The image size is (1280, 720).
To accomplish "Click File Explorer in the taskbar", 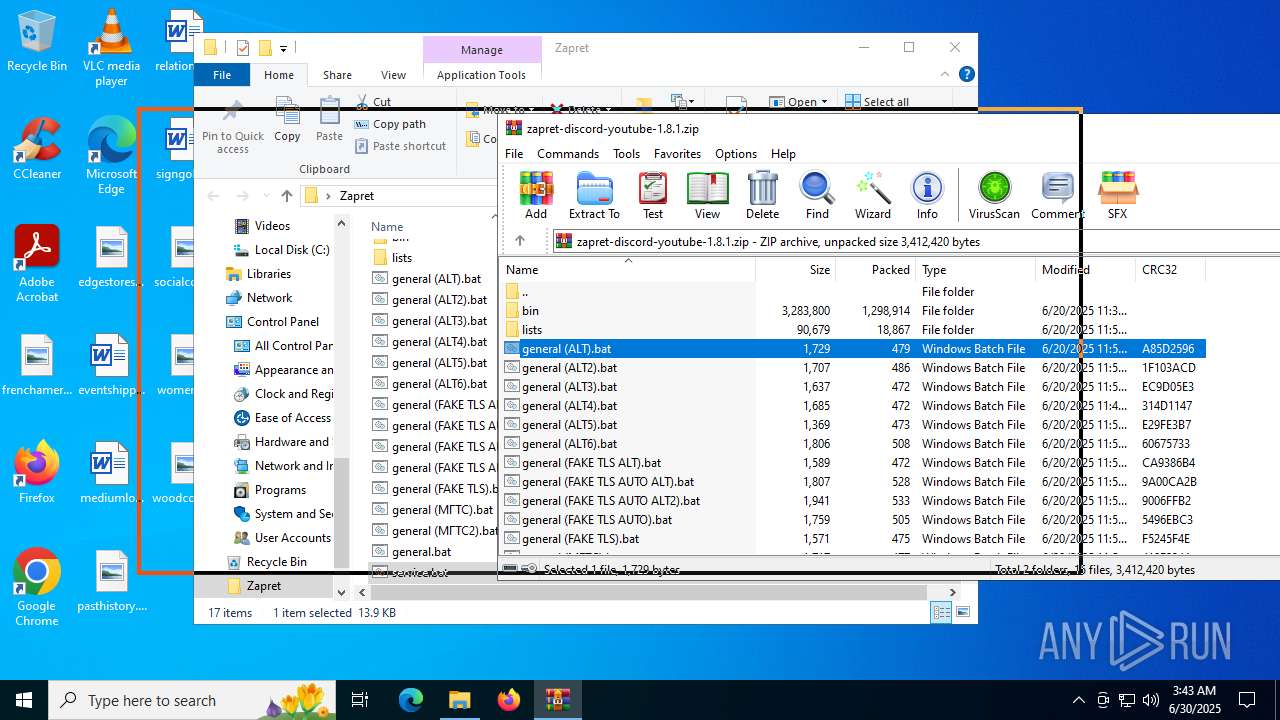I will (459, 700).
